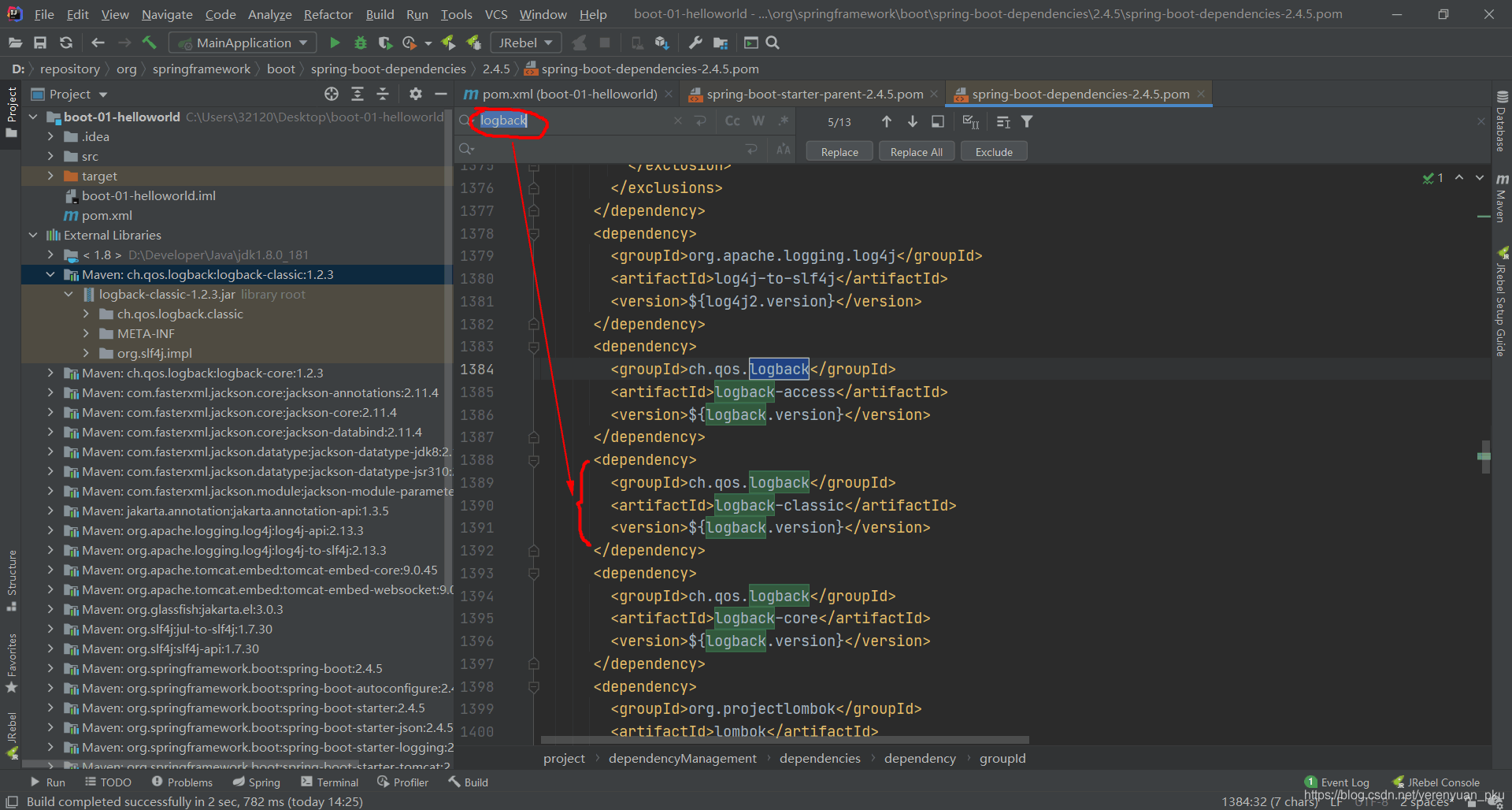Collapse the boot-01-helloworld project node
Image resolution: width=1512 pixels, height=810 pixels.
pyautogui.click(x=34, y=117)
